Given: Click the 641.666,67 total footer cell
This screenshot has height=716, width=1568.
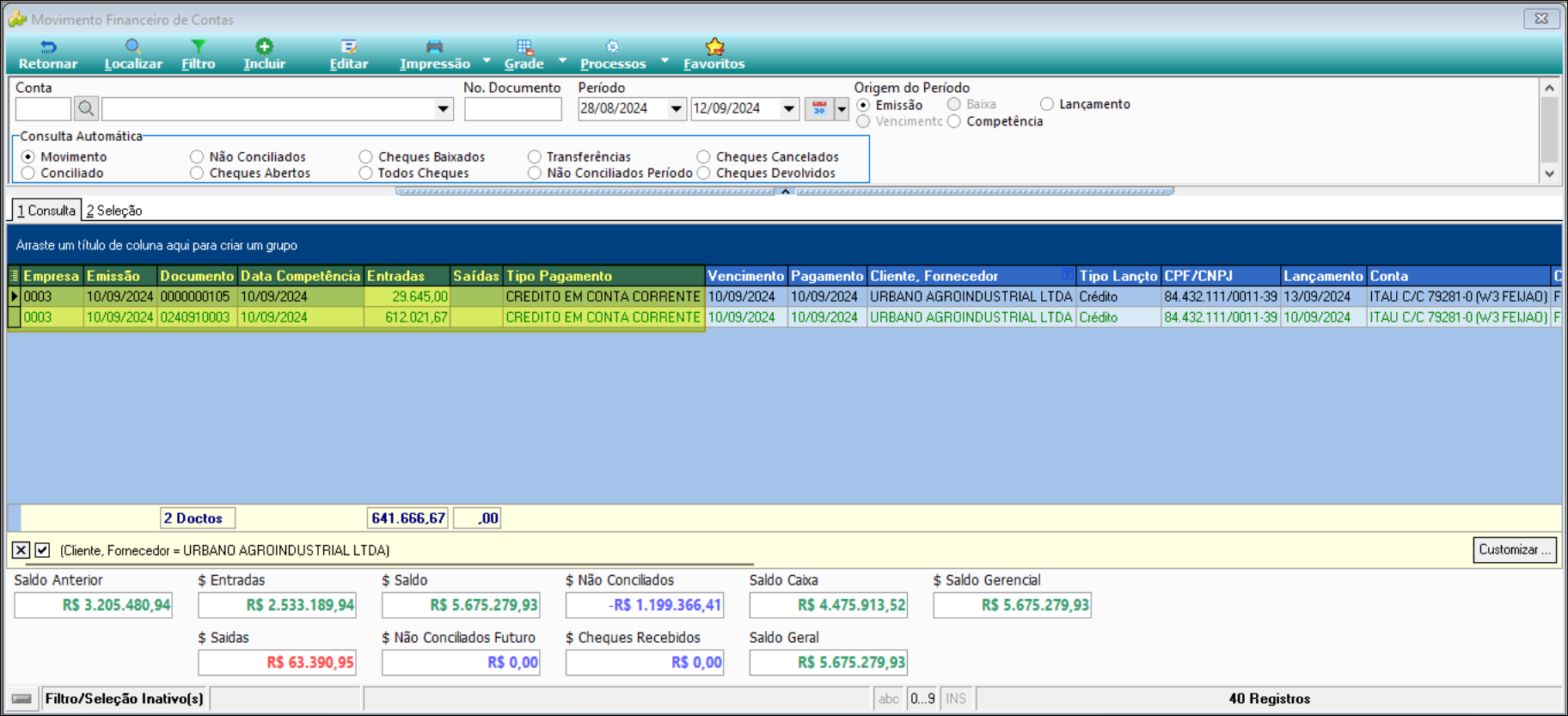Looking at the screenshot, I should point(407,518).
